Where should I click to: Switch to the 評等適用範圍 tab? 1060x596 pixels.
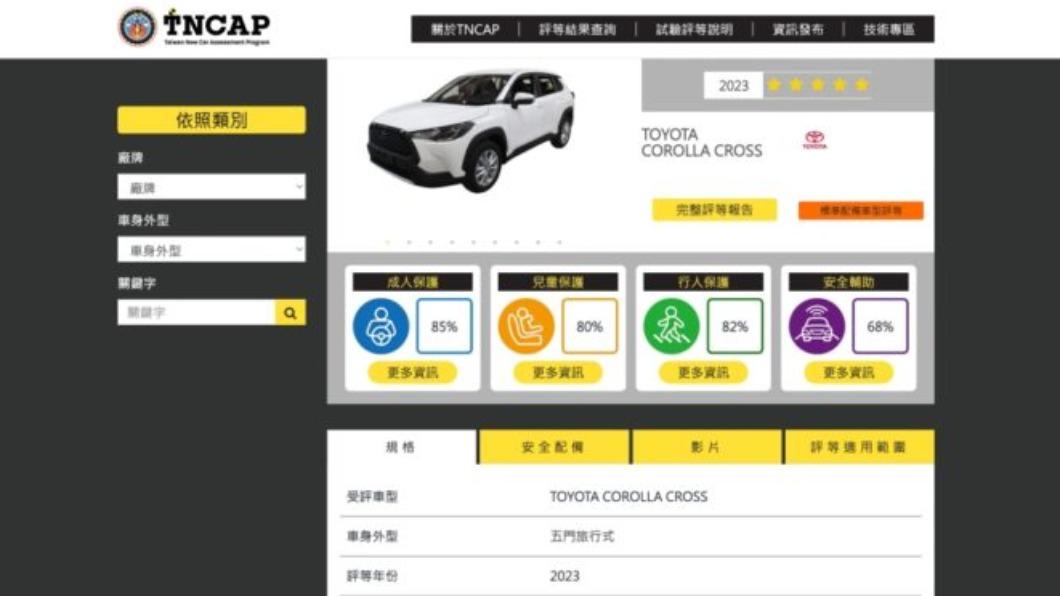(x=859, y=447)
